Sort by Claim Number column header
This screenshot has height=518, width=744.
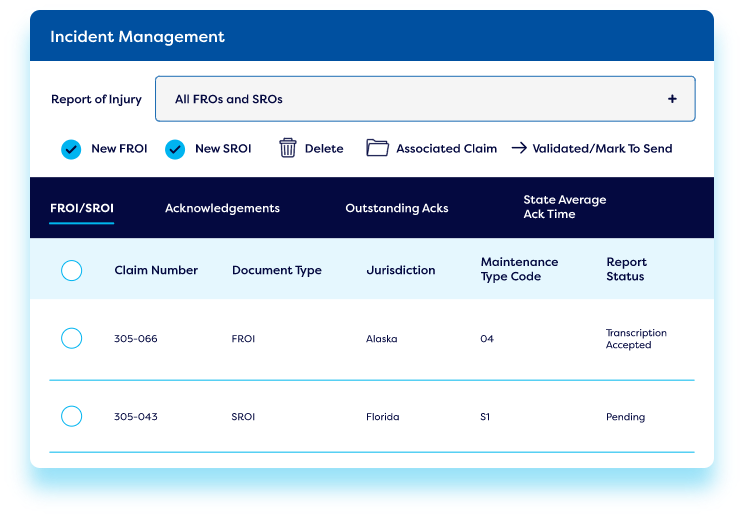pos(156,270)
